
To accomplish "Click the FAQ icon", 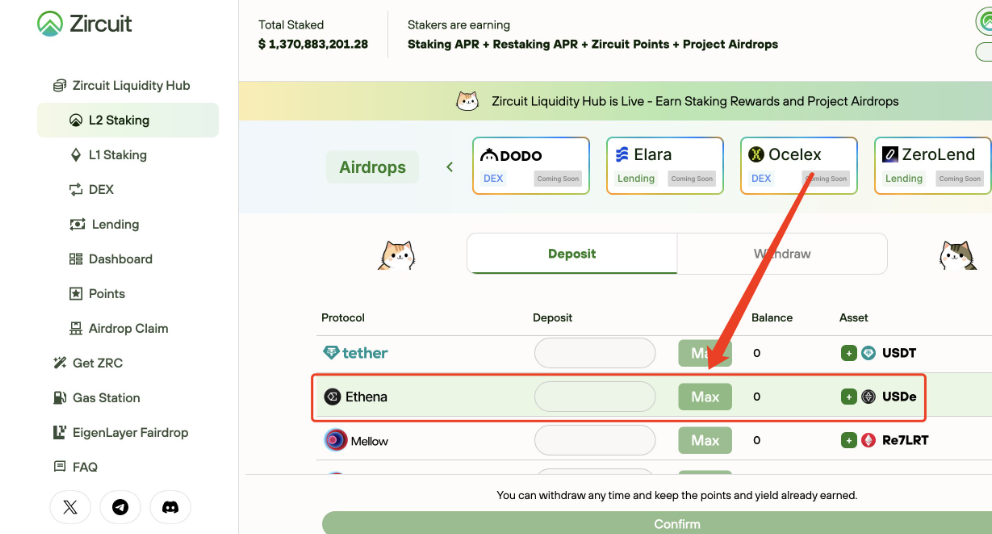I will (x=59, y=467).
